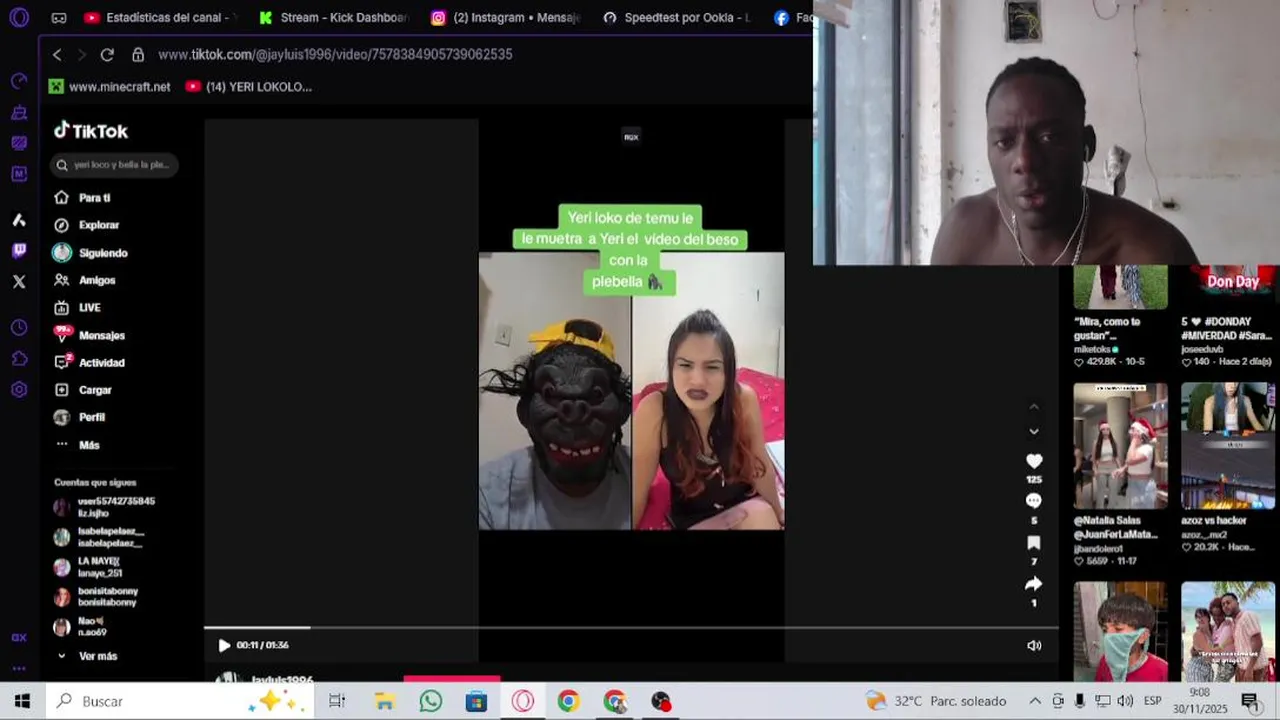1280x720 pixels.
Task: Open green mask boy video thumbnail
Action: click(x=1120, y=631)
